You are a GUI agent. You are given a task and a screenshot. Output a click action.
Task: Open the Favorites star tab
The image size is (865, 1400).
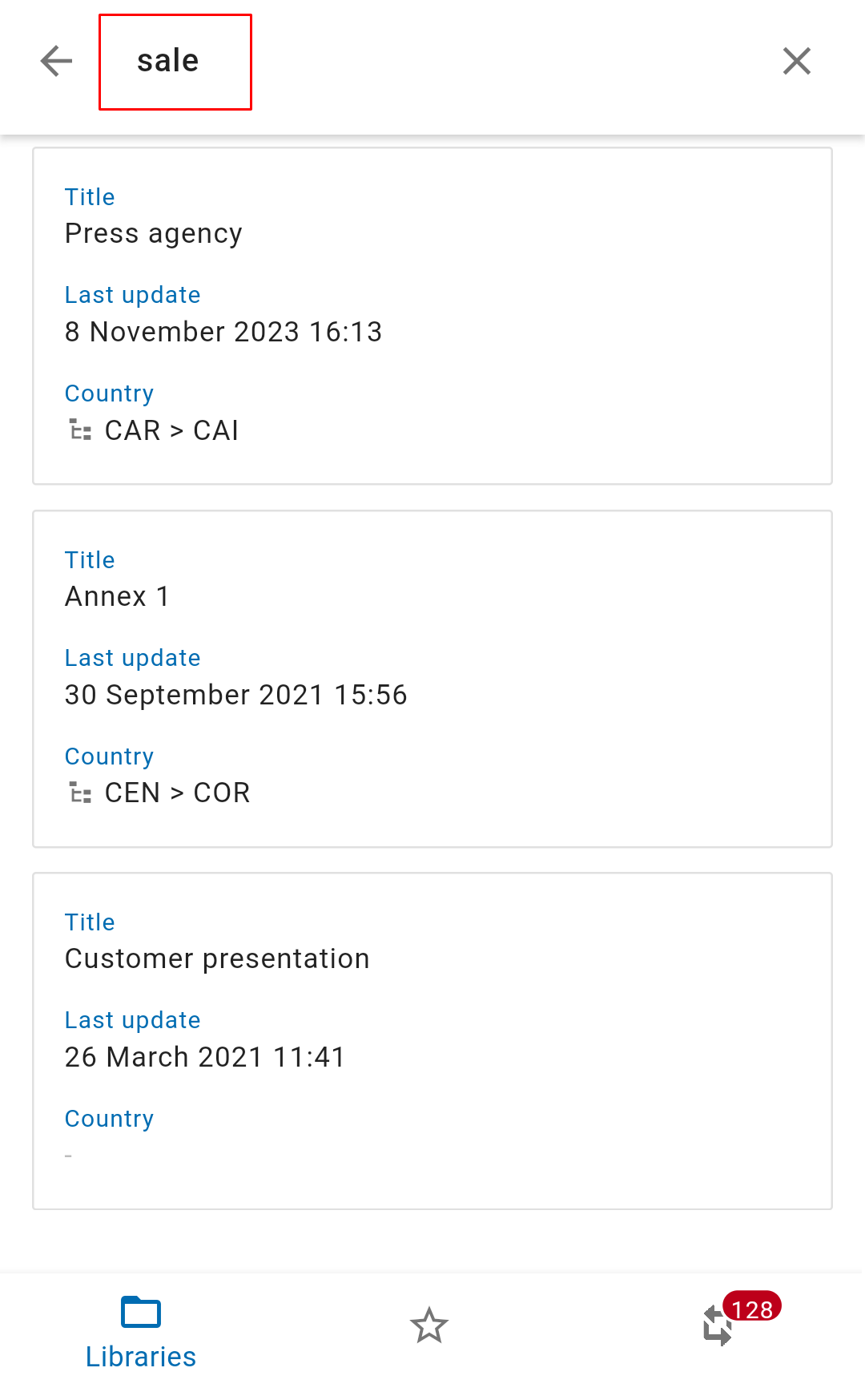click(429, 1325)
